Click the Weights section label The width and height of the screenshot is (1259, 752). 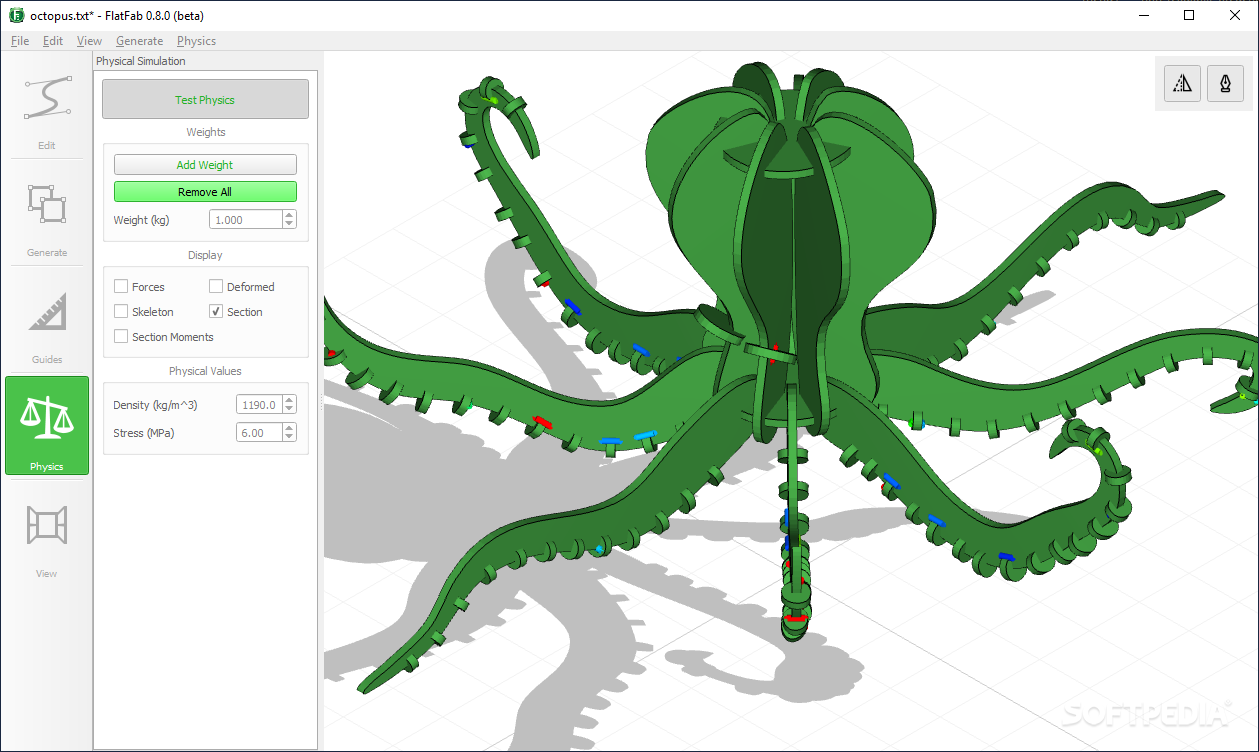coord(206,132)
